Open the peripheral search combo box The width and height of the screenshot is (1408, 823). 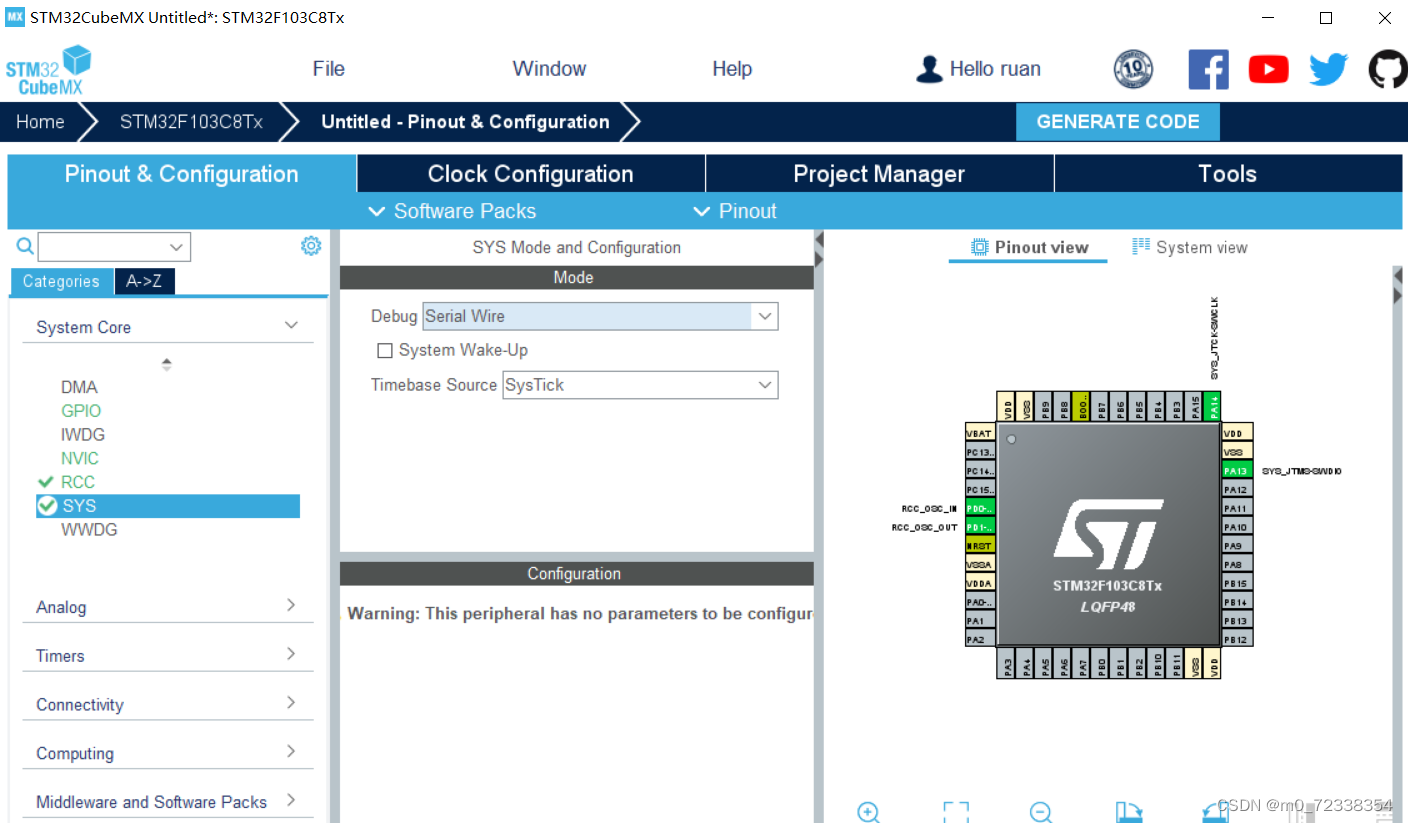click(x=114, y=247)
